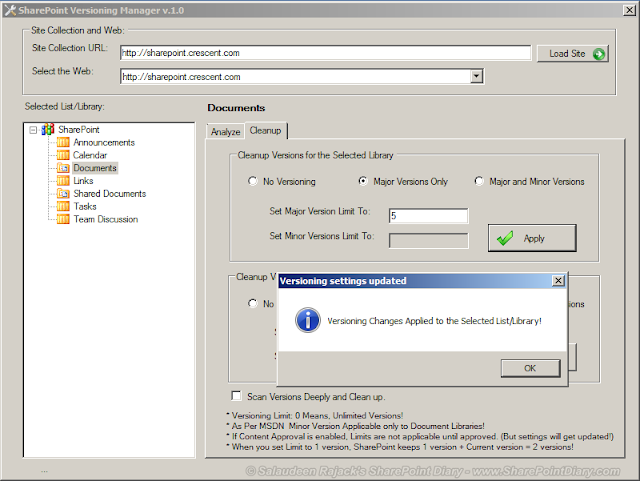
Task: Collapse the SharePoint tree node
Action: point(33,130)
